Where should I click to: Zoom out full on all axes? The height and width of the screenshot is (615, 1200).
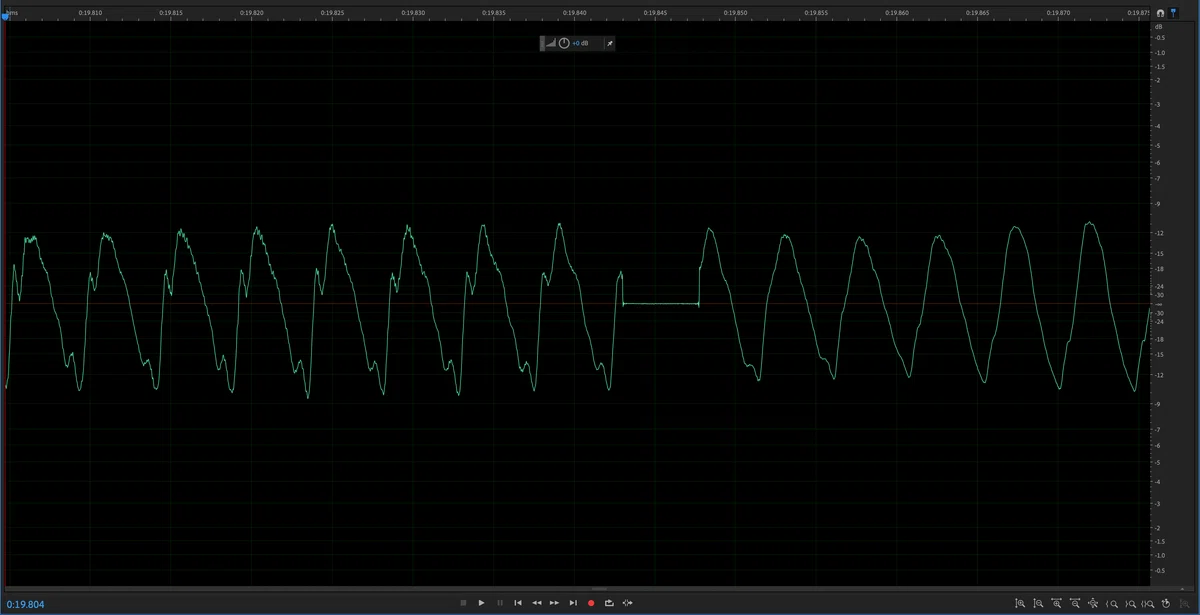(x=1092, y=603)
